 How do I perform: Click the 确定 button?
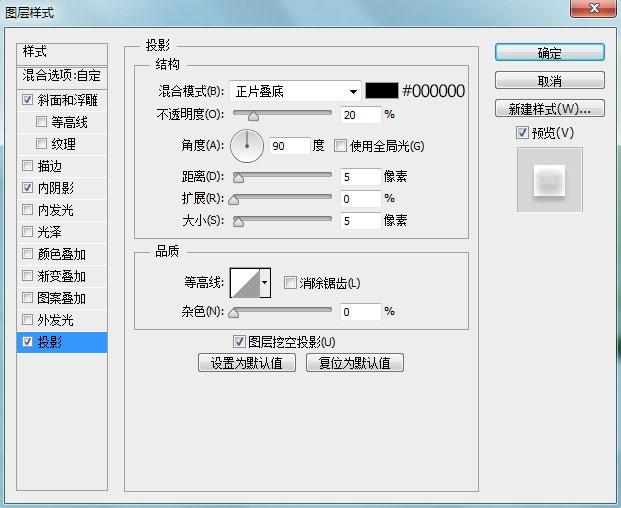(x=550, y=52)
